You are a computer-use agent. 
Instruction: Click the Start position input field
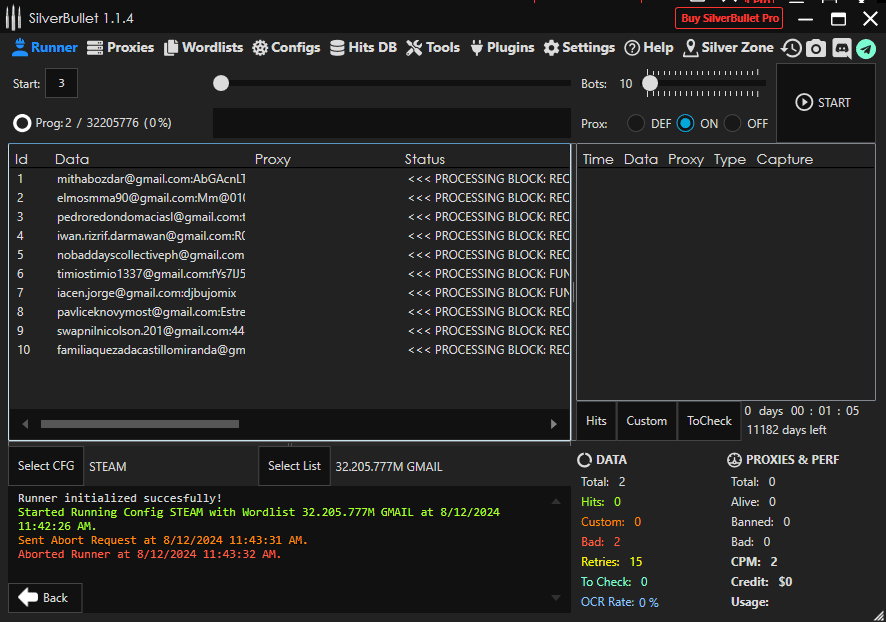(61, 84)
